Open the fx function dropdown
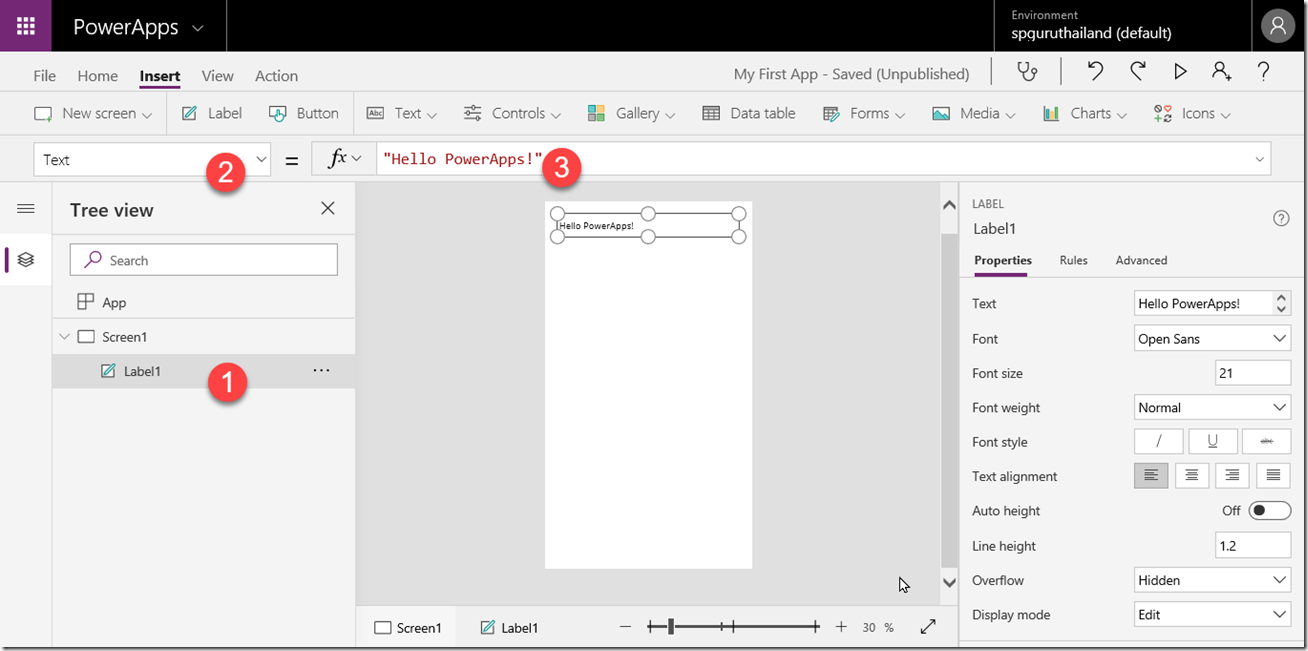1308x651 pixels. [344, 159]
